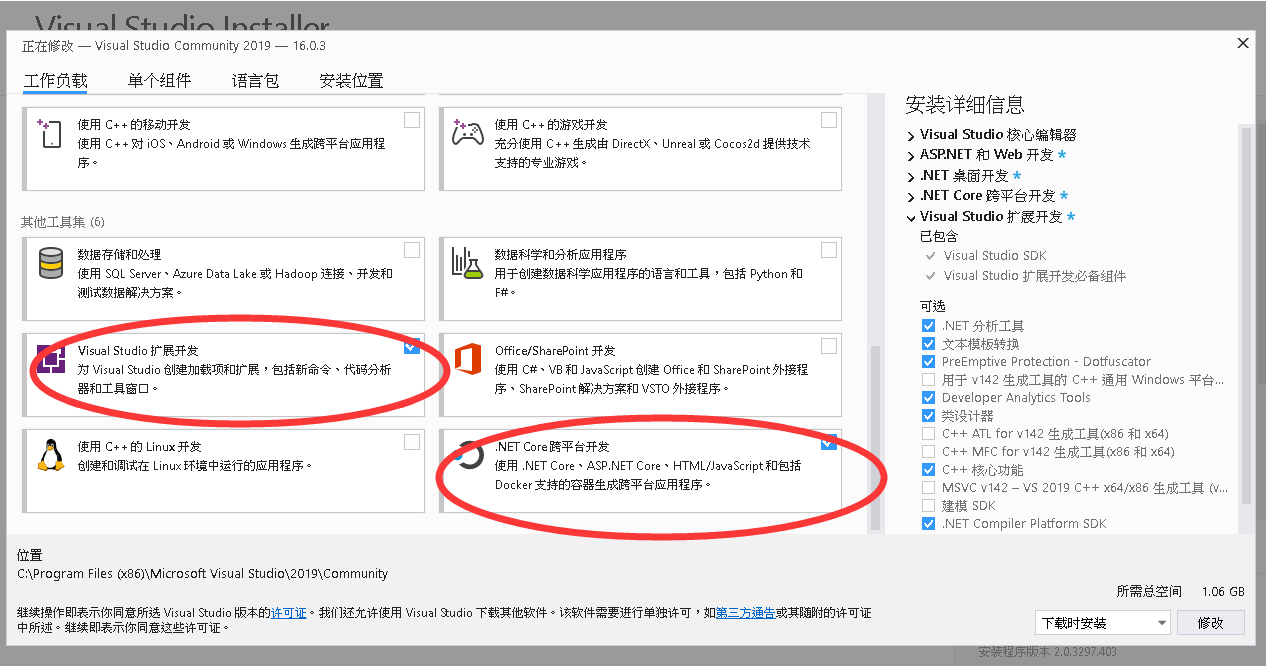The width and height of the screenshot is (1266, 666).
Task: Click the Linux penguin workload icon
Action: coord(51,455)
